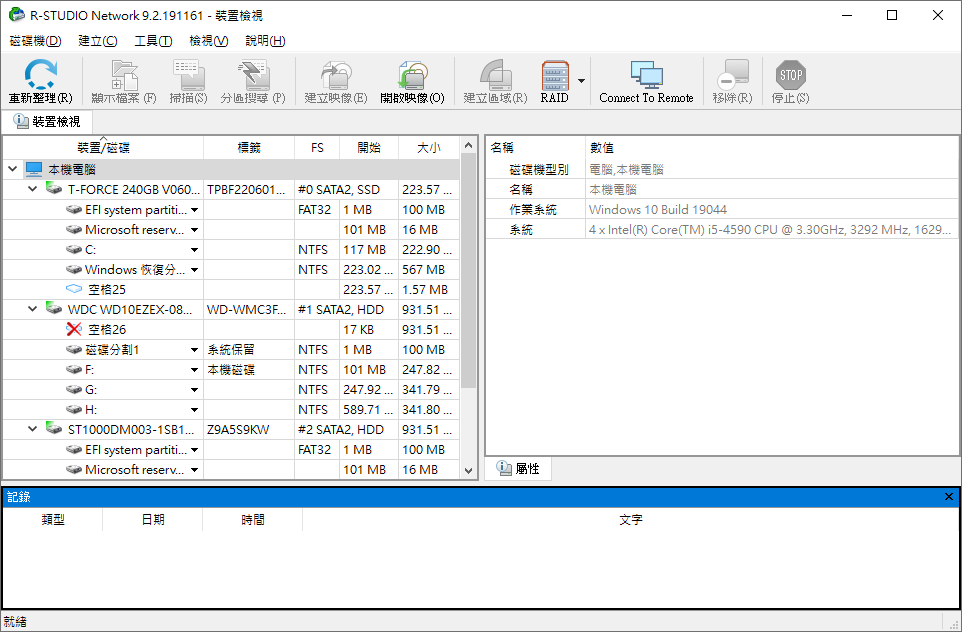Collapse the 本機電腦 tree node
The height and width of the screenshot is (632, 962).
coord(12,169)
